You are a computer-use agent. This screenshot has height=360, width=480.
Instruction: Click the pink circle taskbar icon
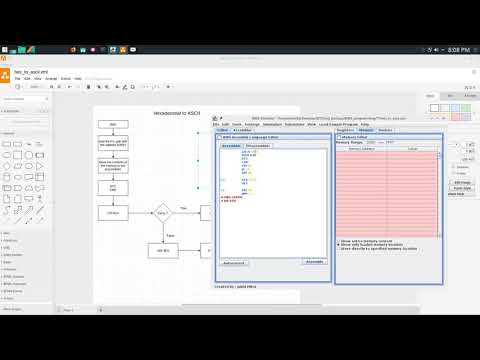click(x=93, y=50)
